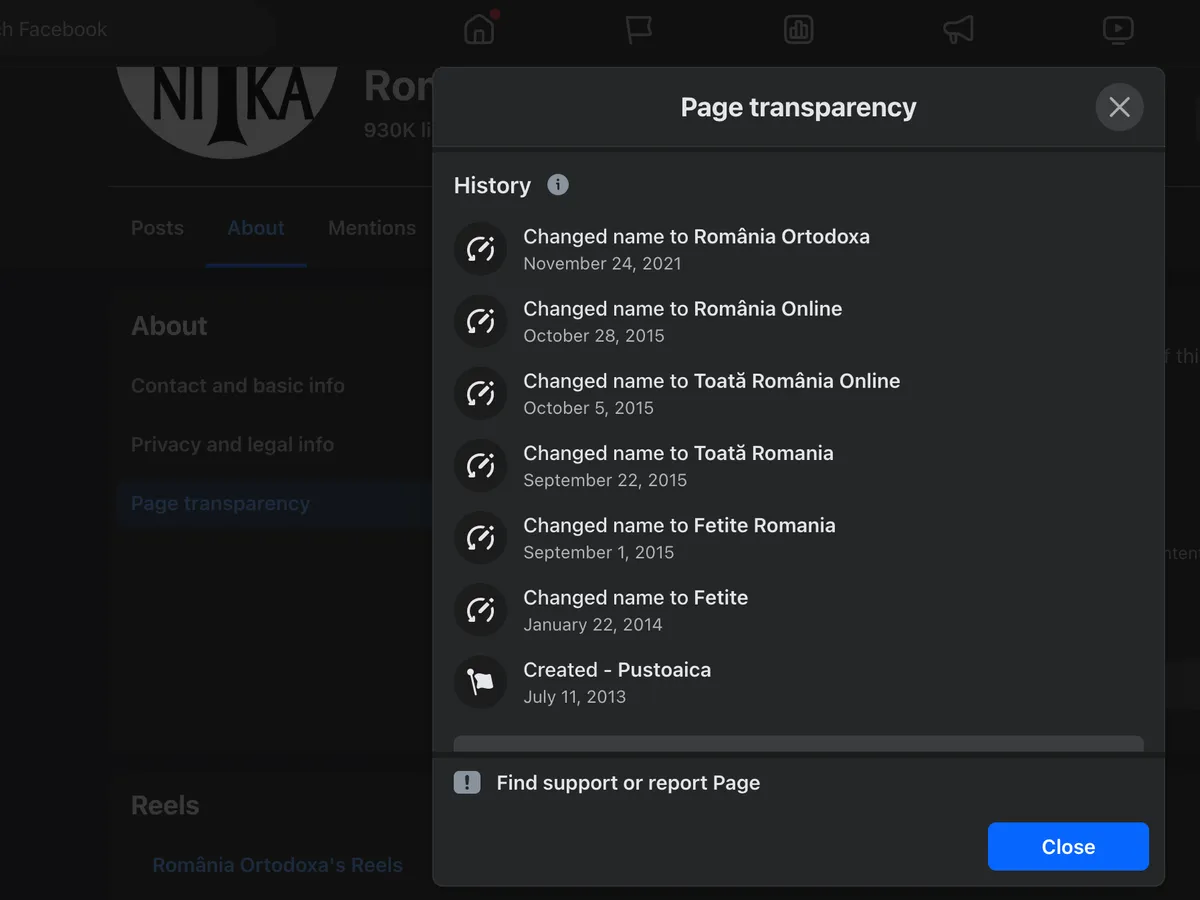Open the Video play icon
The height and width of the screenshot is (900, 1200).
[1117, 30]
